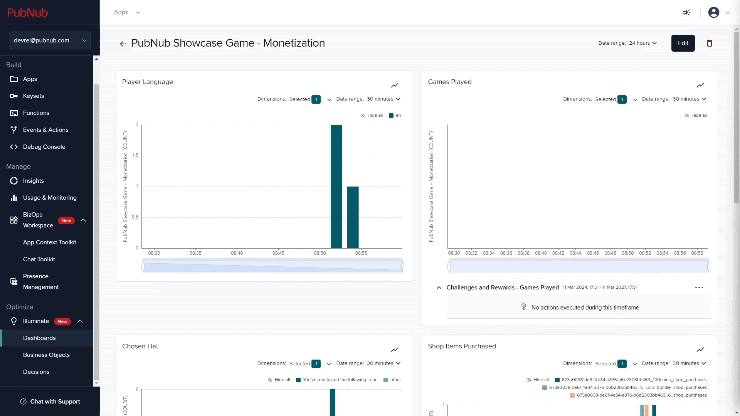This screenshot has width=740, height=416.
Task: Open Dimensions dropdown on Games Played card
Action: click(600, 100)
